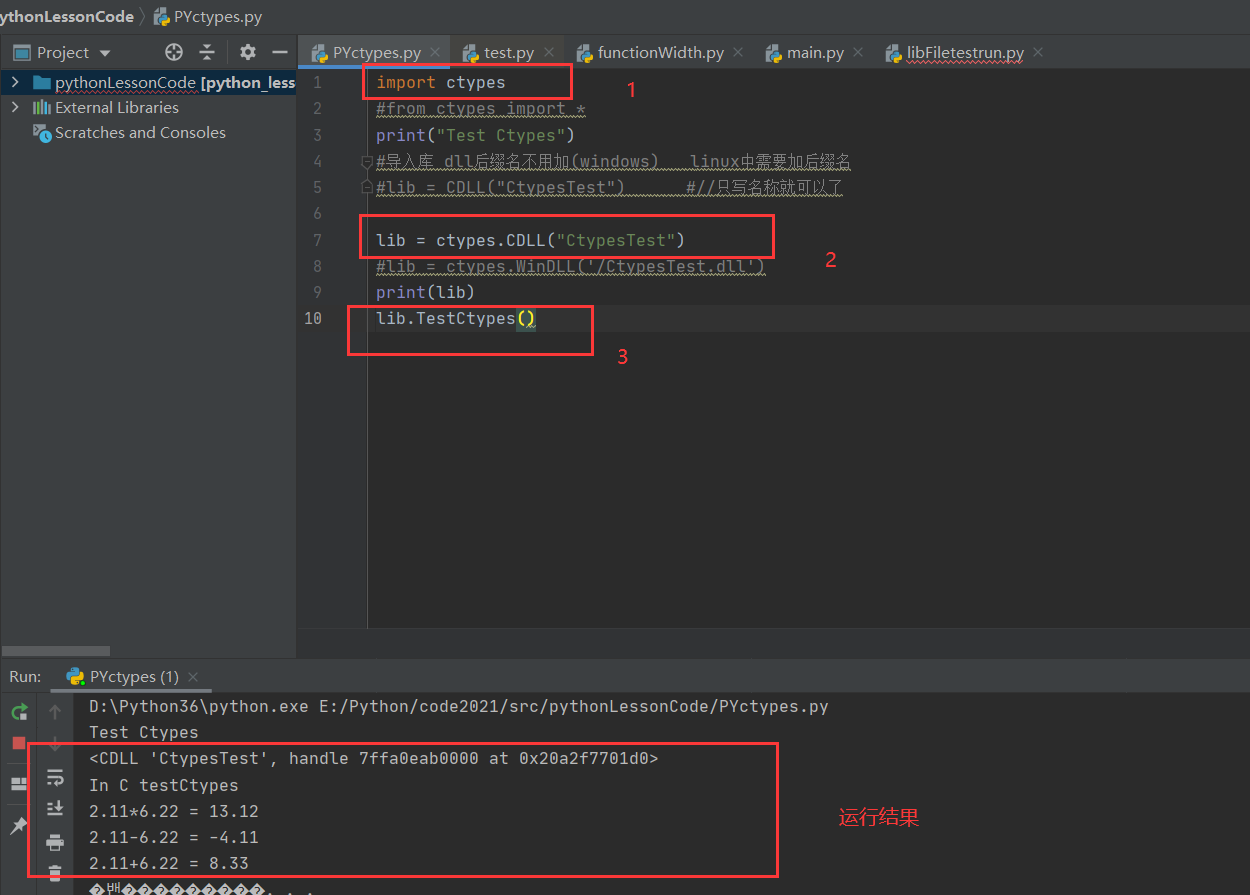Print the console output
1250x895 pixels.
[x=55, y=843]
